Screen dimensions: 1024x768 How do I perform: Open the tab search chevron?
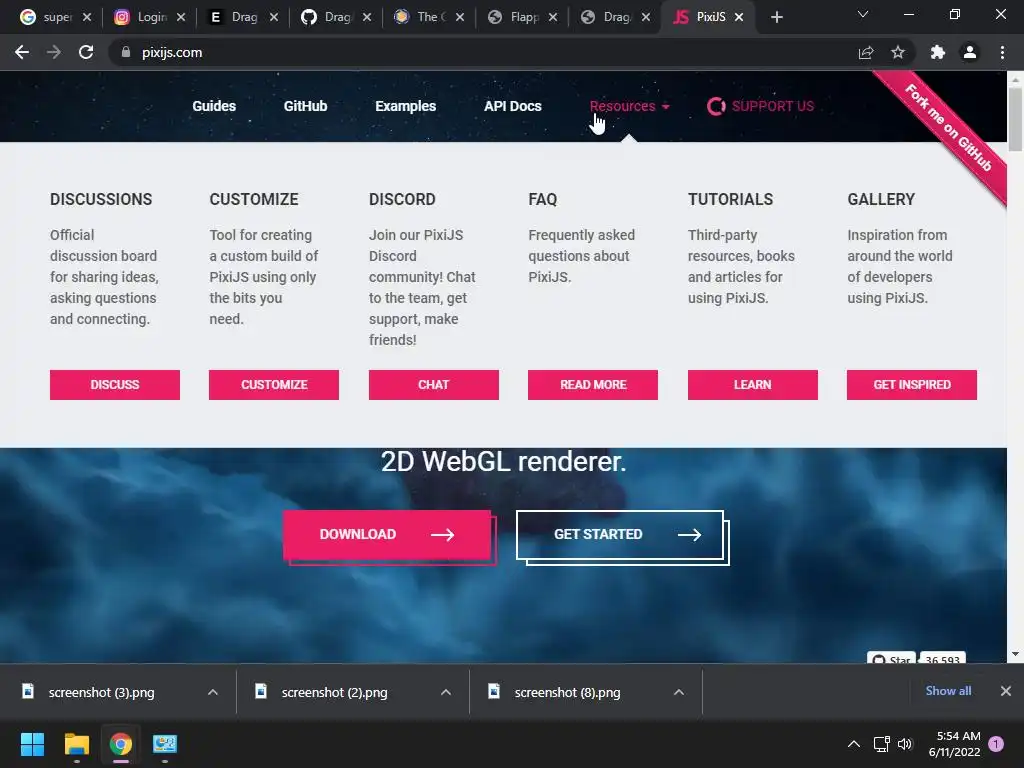click(863, 14)
